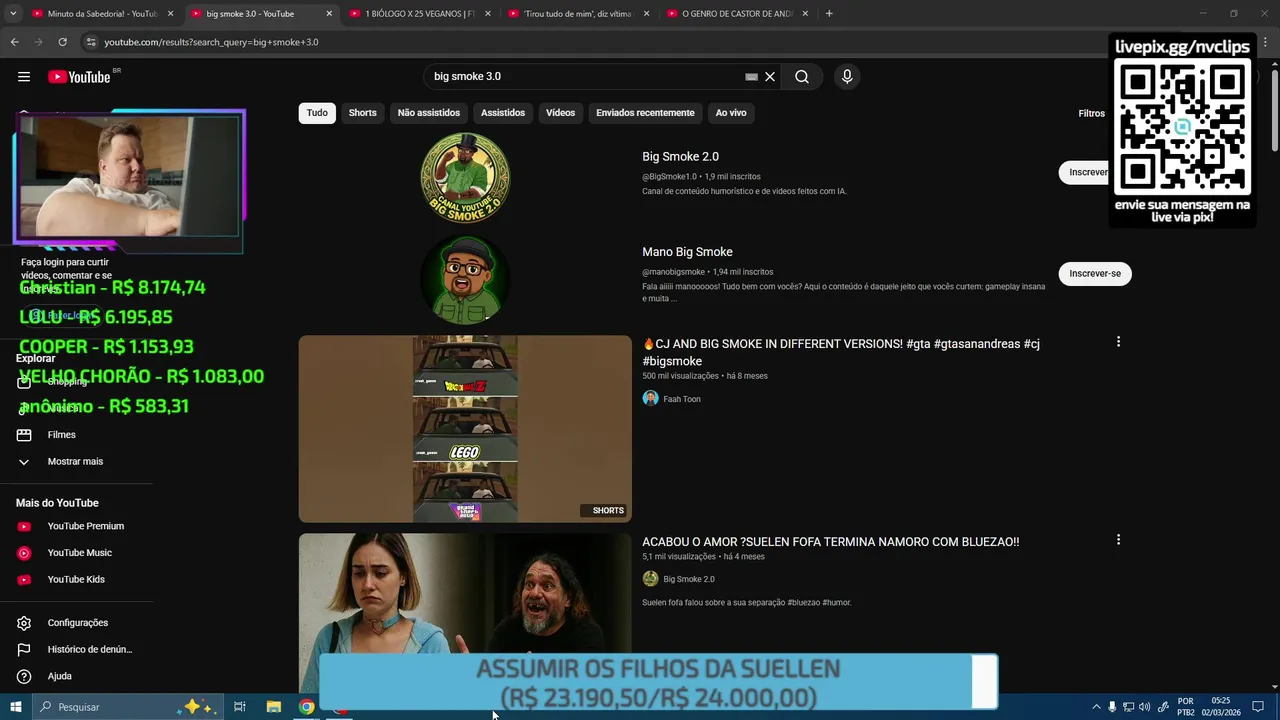
Task: Close the 'Tirou tudo de mim' tab
Action: 647,14
